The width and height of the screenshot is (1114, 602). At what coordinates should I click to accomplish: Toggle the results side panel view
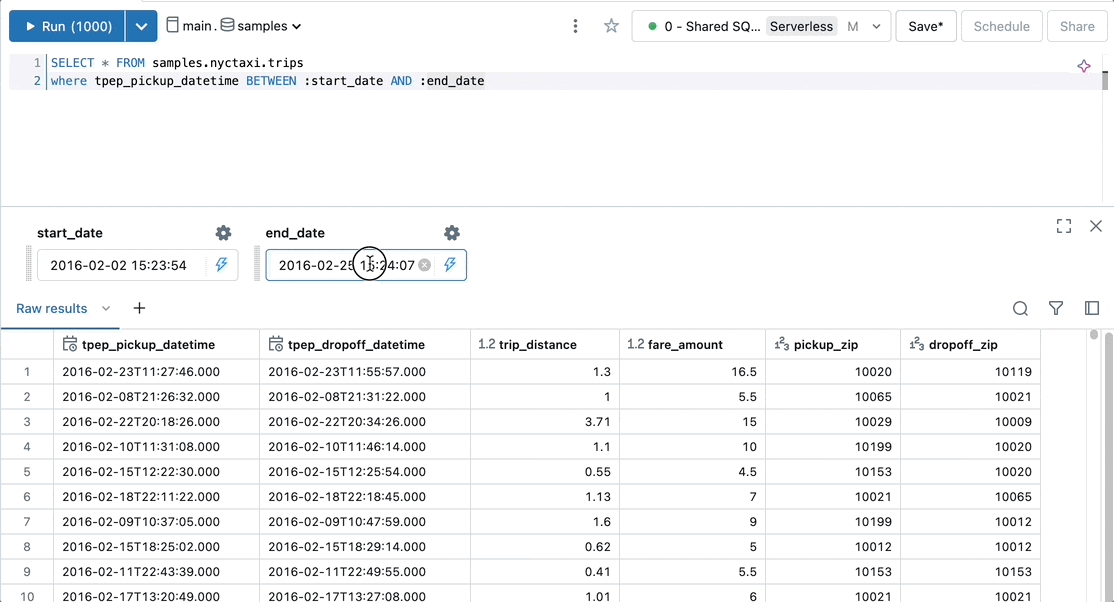[x=1092, y=308]
